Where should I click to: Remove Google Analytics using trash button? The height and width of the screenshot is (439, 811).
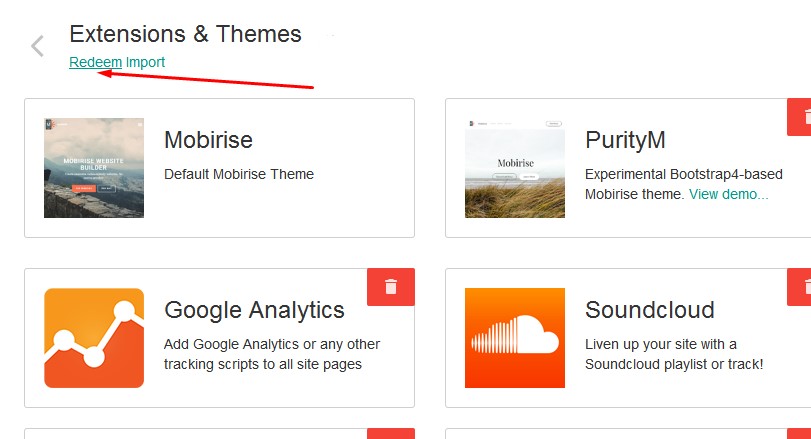click(x=391, y=286)
